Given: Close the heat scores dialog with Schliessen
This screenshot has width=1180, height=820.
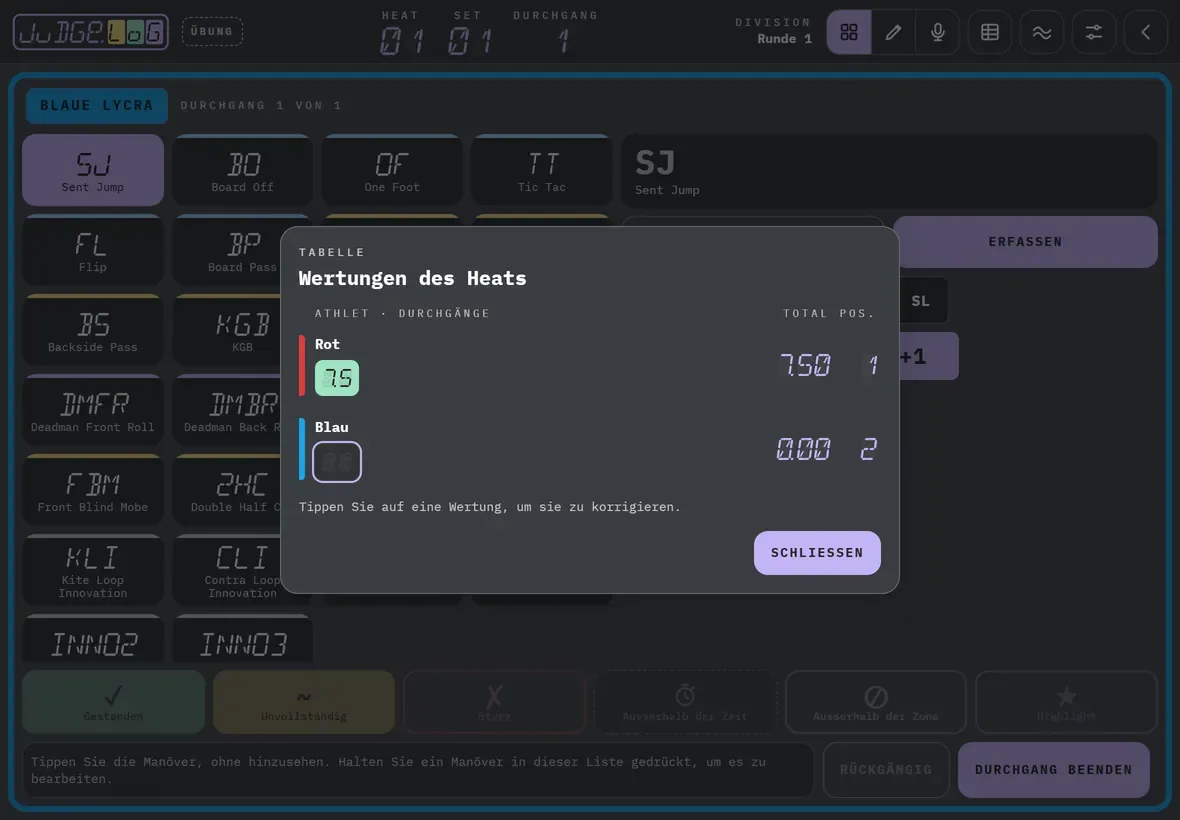Looking at the screenshot, I should 817,553.
